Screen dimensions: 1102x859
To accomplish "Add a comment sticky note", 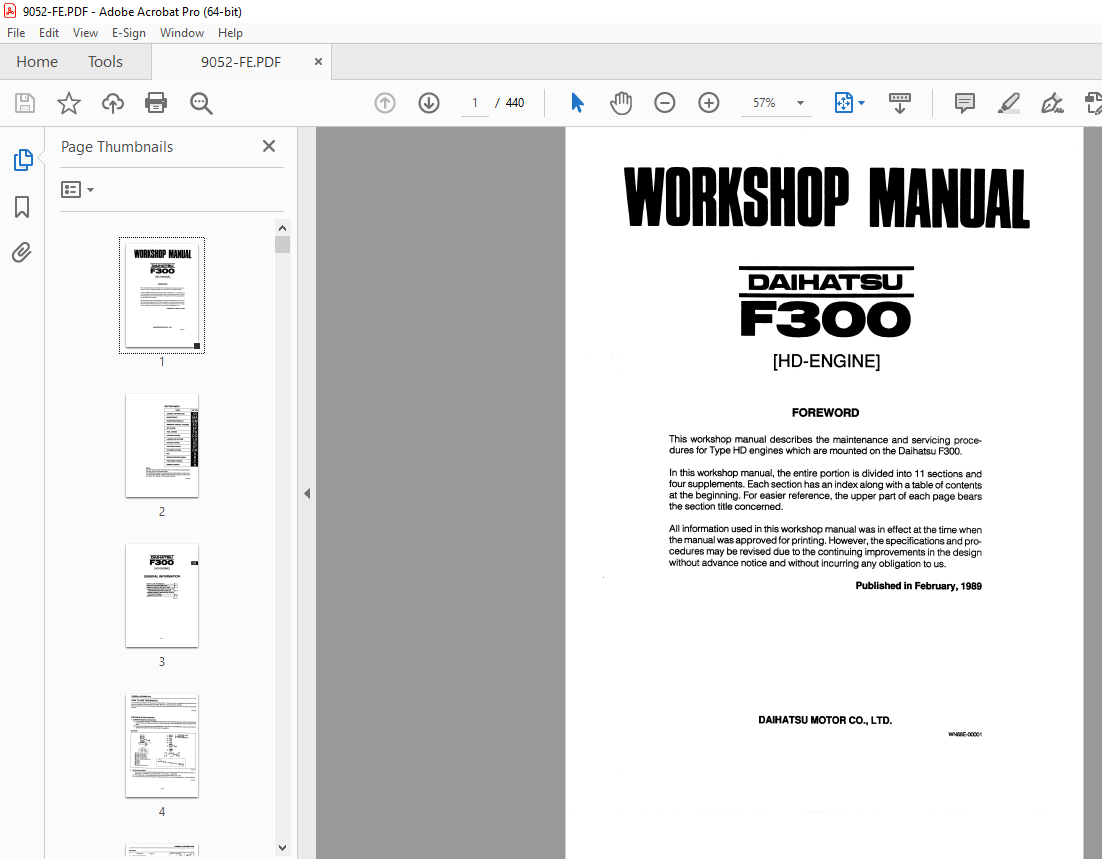I will (964, 103).
